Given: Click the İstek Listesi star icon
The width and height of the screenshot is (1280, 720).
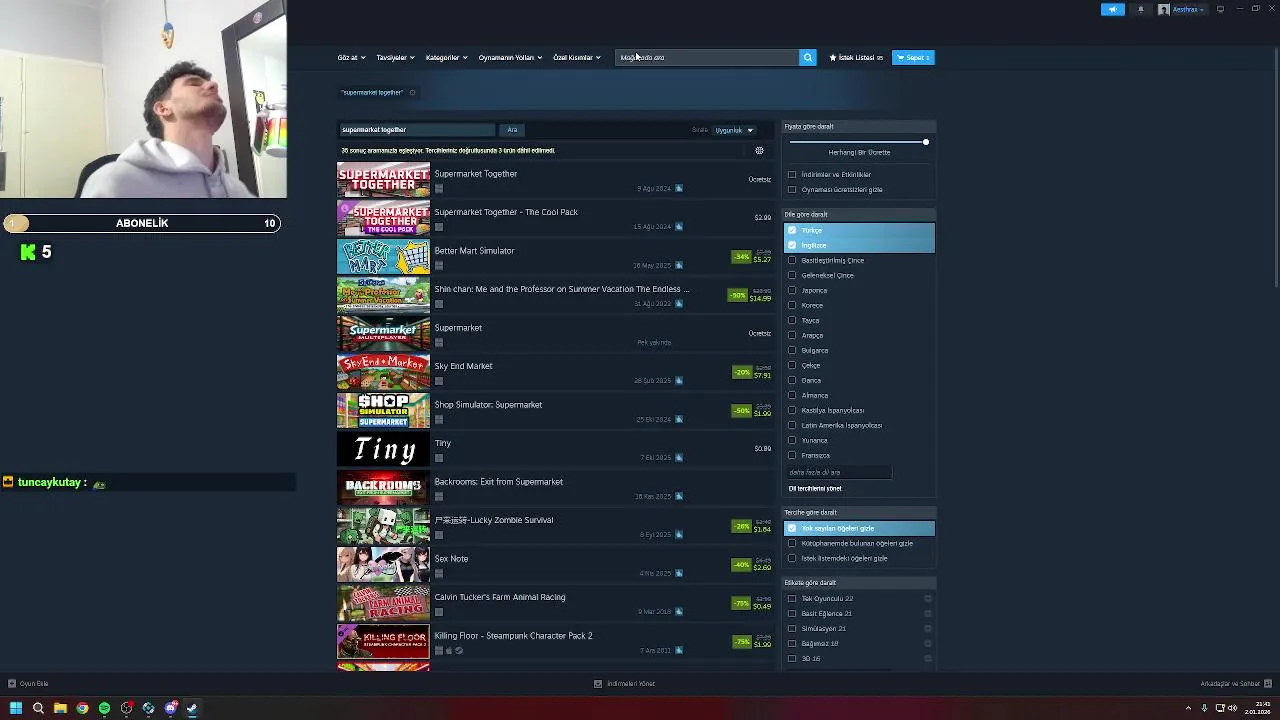Looking at the screenshot, I should [x=833, y=58].
